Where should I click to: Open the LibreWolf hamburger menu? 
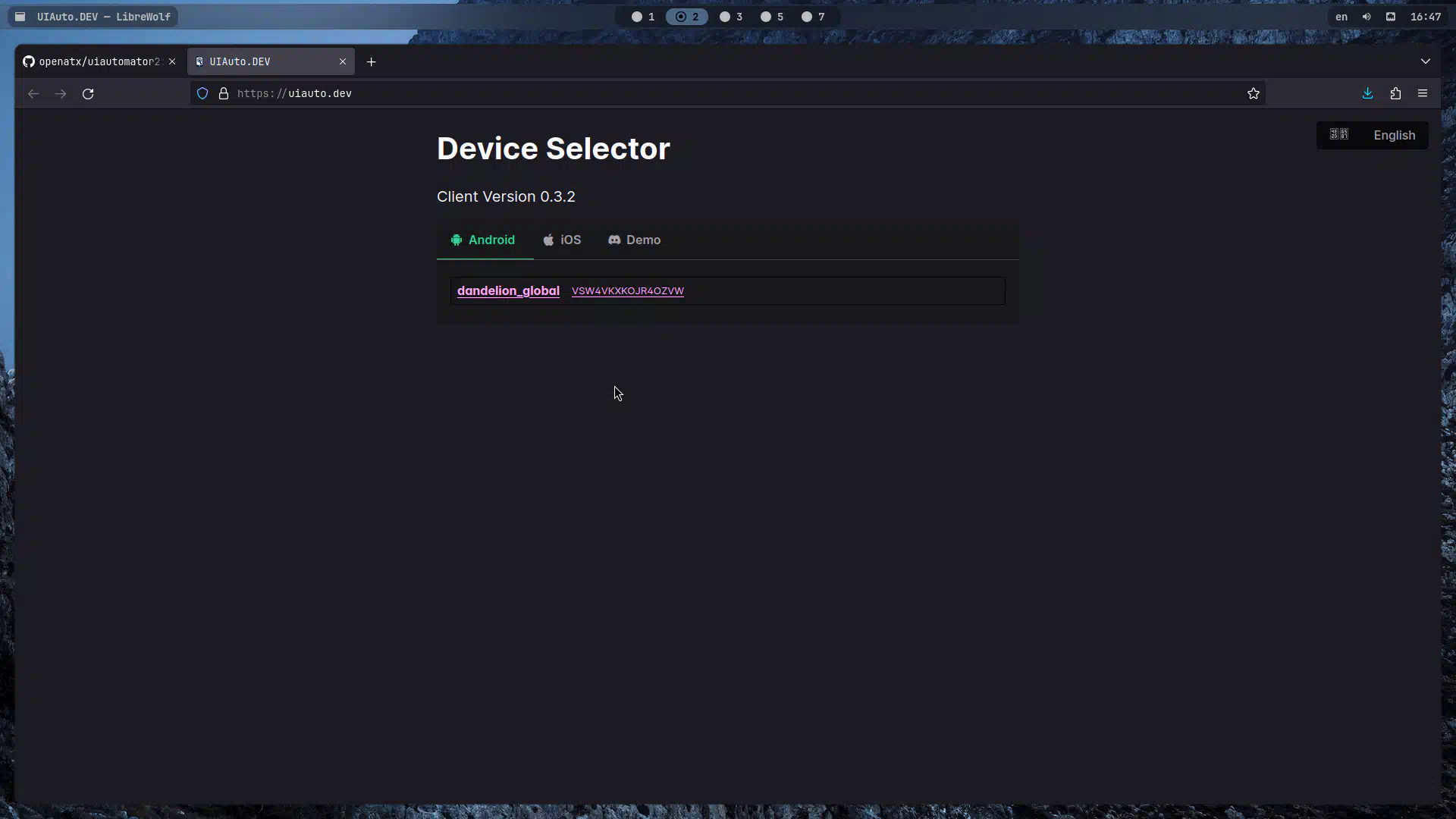pos(1423,93)
